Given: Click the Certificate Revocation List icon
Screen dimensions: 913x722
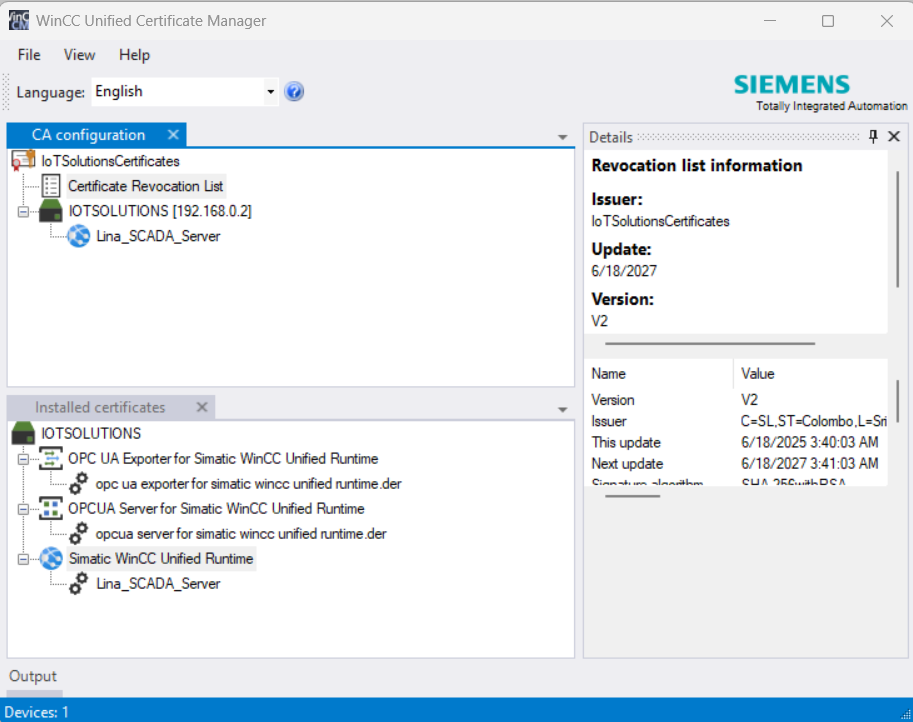Looking at the screenshot, I should (51, 186).
